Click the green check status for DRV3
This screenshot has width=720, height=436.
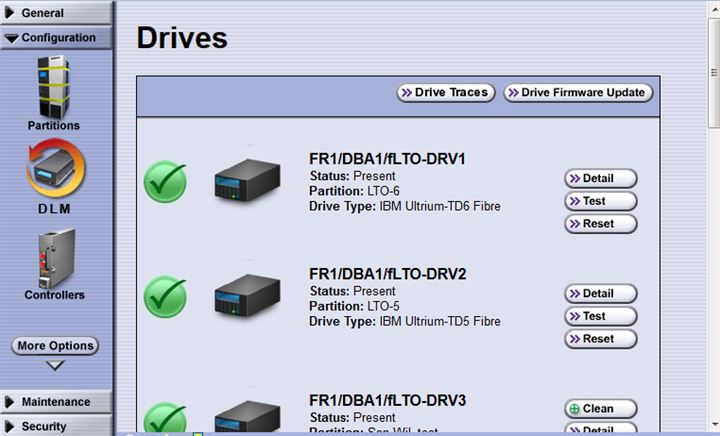click(x=165, y=417)
